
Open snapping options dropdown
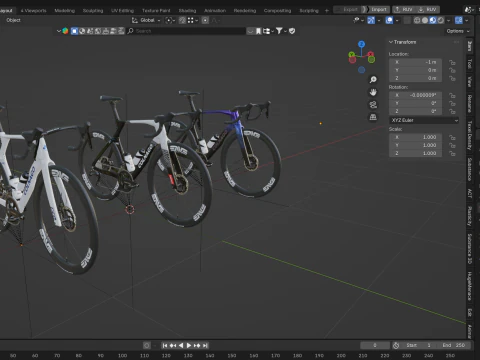click(193, 20)
